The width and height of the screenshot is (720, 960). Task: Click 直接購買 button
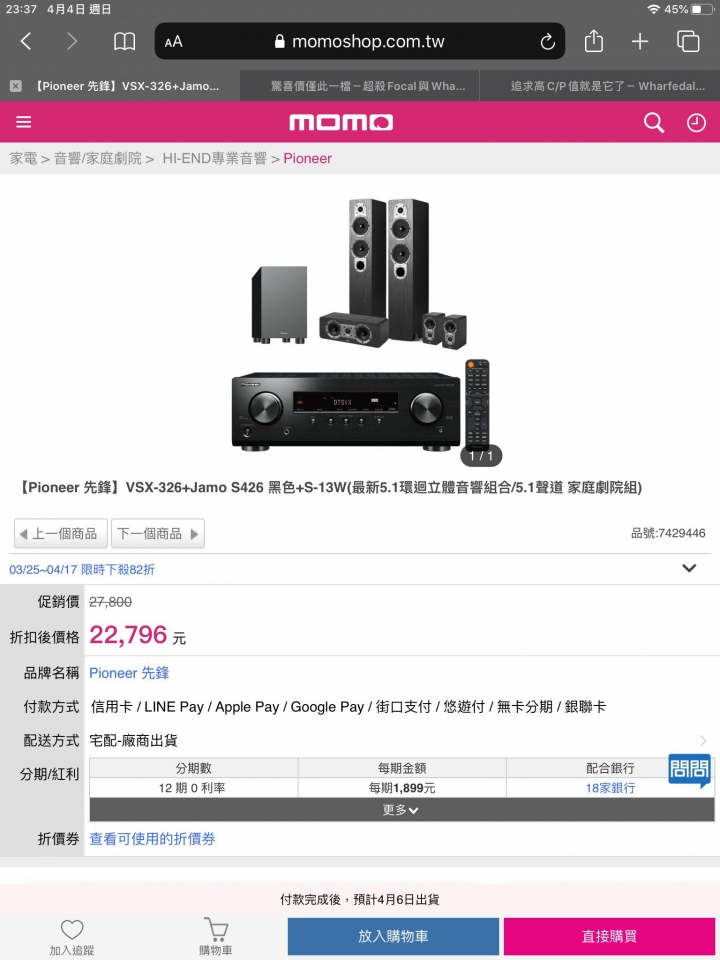[609, 936]
